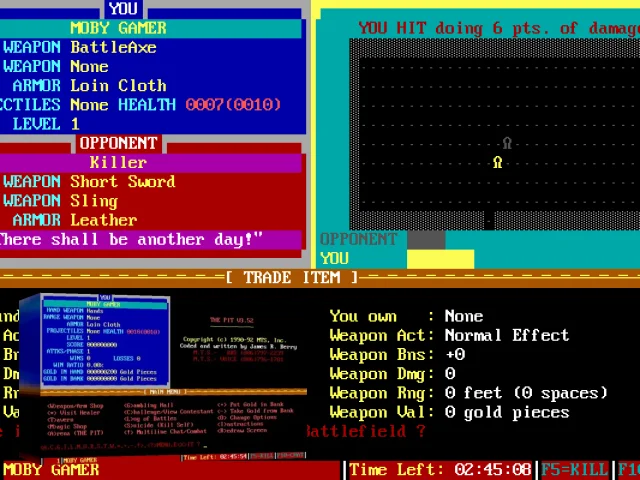The image size is (640, 480).
Task: Click the cut-off F10 key beside F5=KILL
Action: (x=629, y=469)
